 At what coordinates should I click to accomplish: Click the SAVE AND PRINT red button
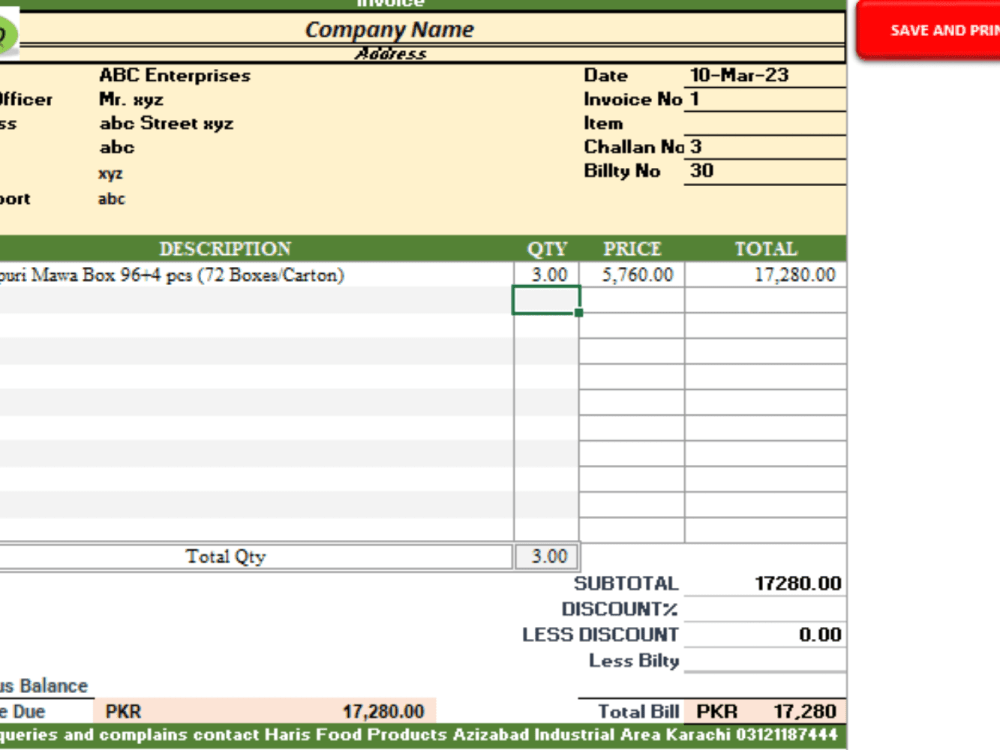(x=929, y=31)
